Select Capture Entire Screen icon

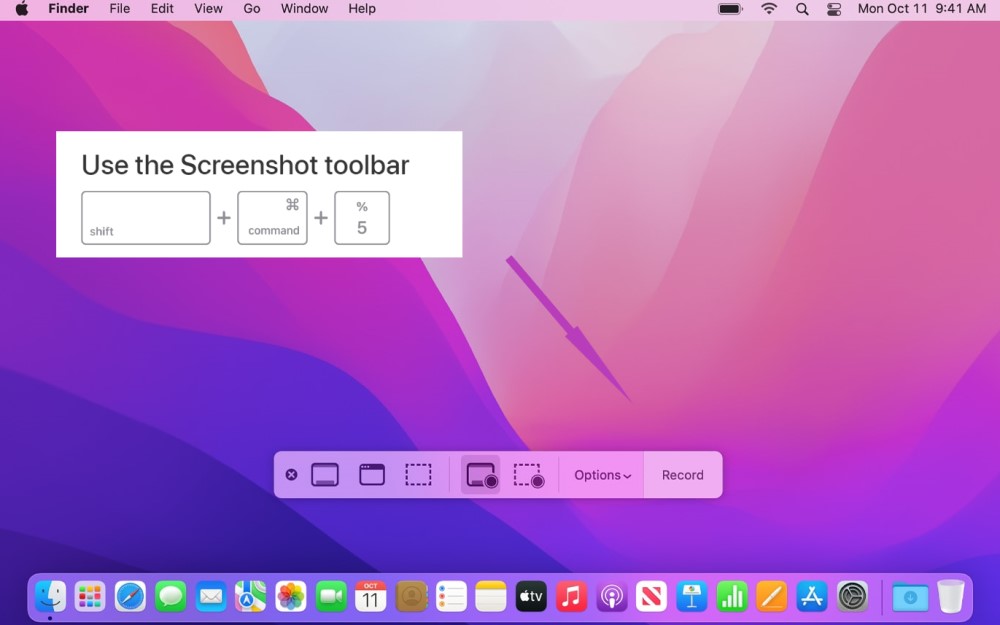[325, 474]
